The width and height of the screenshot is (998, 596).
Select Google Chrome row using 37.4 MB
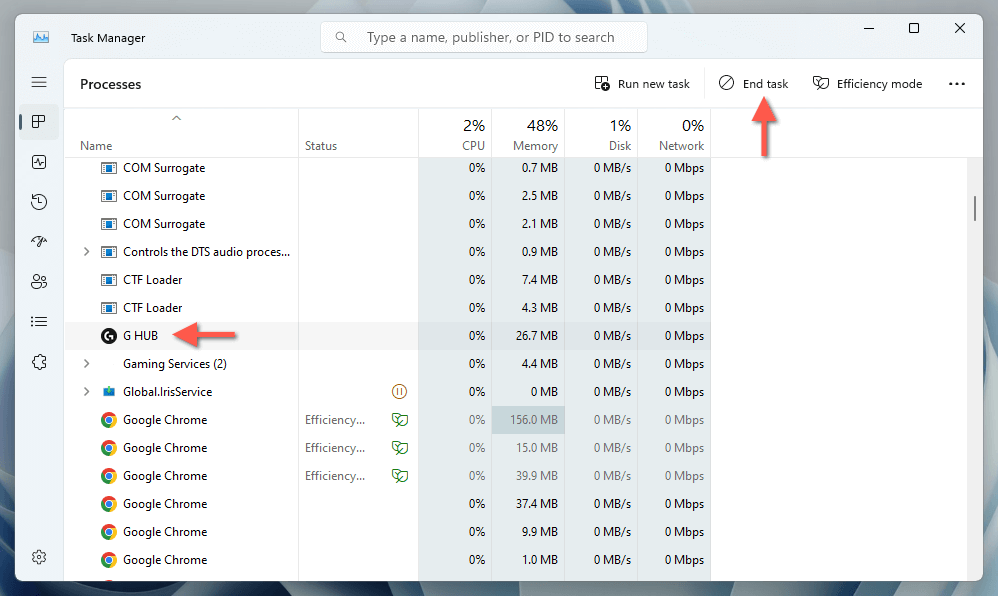(388, 504)
